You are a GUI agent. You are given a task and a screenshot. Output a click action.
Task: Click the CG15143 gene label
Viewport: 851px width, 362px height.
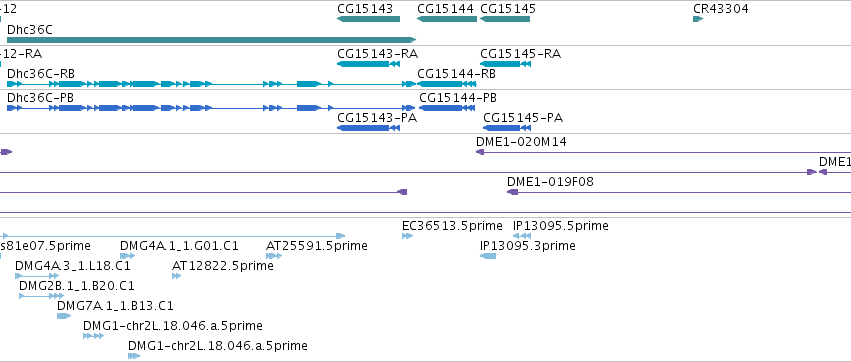point(365,9)
